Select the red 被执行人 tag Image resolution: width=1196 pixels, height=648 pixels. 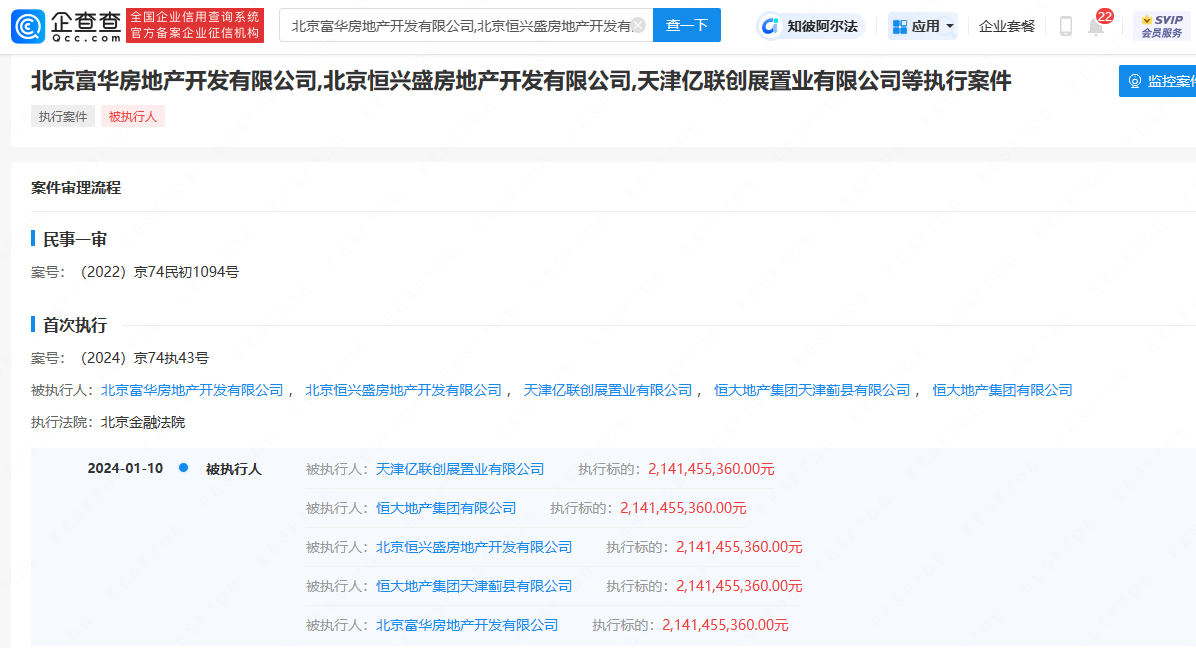coord(133,117)
